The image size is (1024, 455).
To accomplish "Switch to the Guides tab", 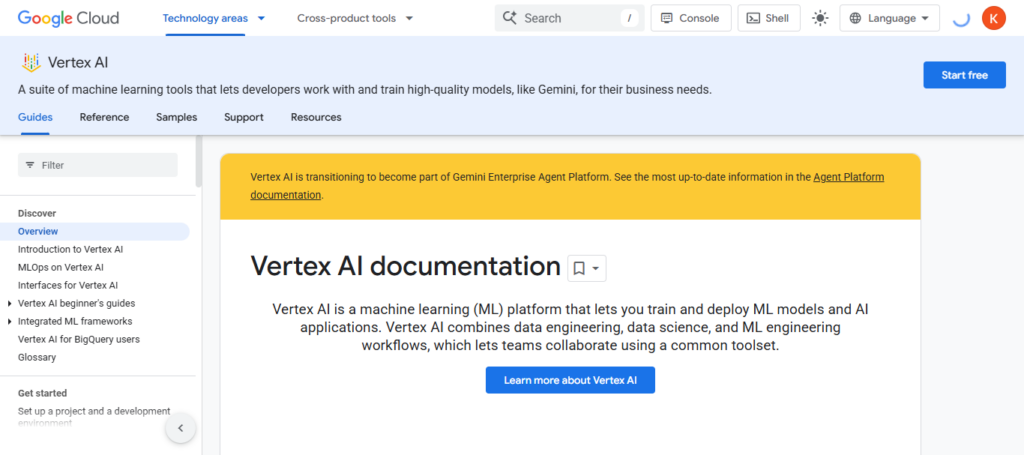I will click(x=35, y=118).
